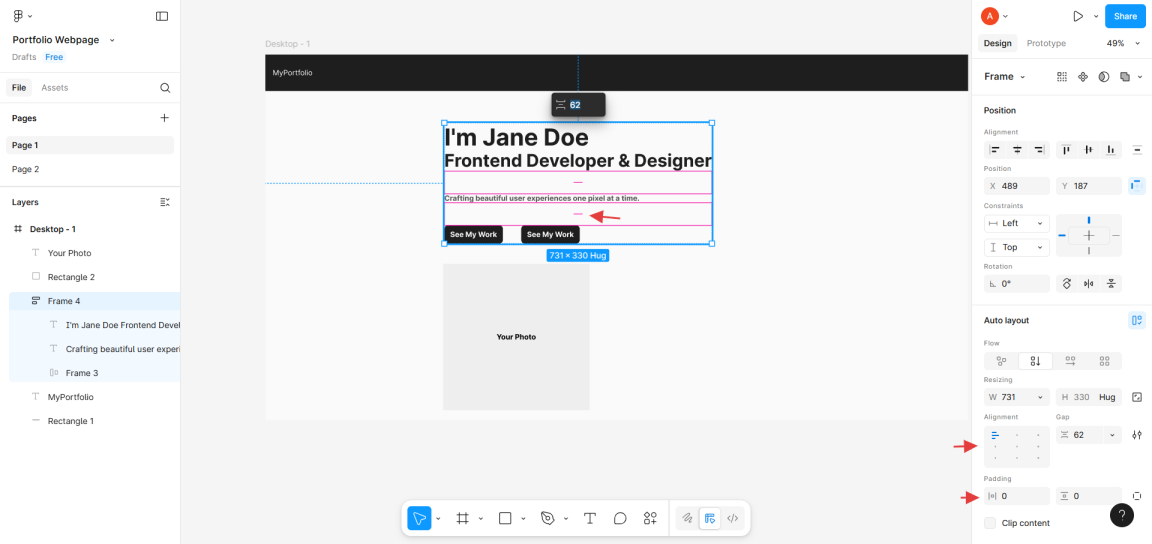
Task: Click the X position input field
Action: pyautogui.click(x=1018, y=186)
